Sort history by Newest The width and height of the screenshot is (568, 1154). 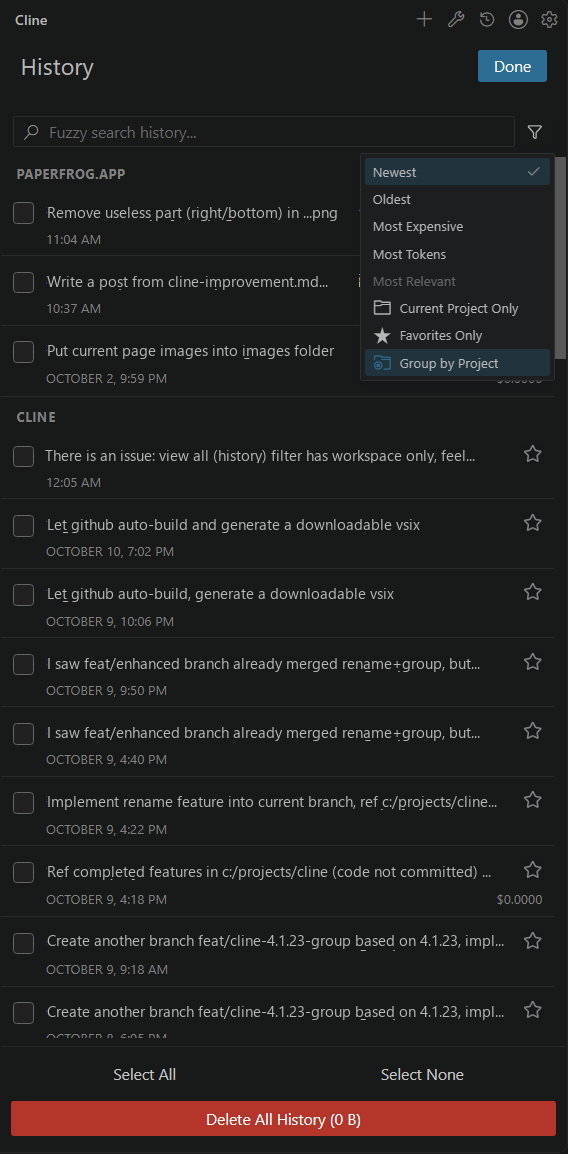click(457, 172)
